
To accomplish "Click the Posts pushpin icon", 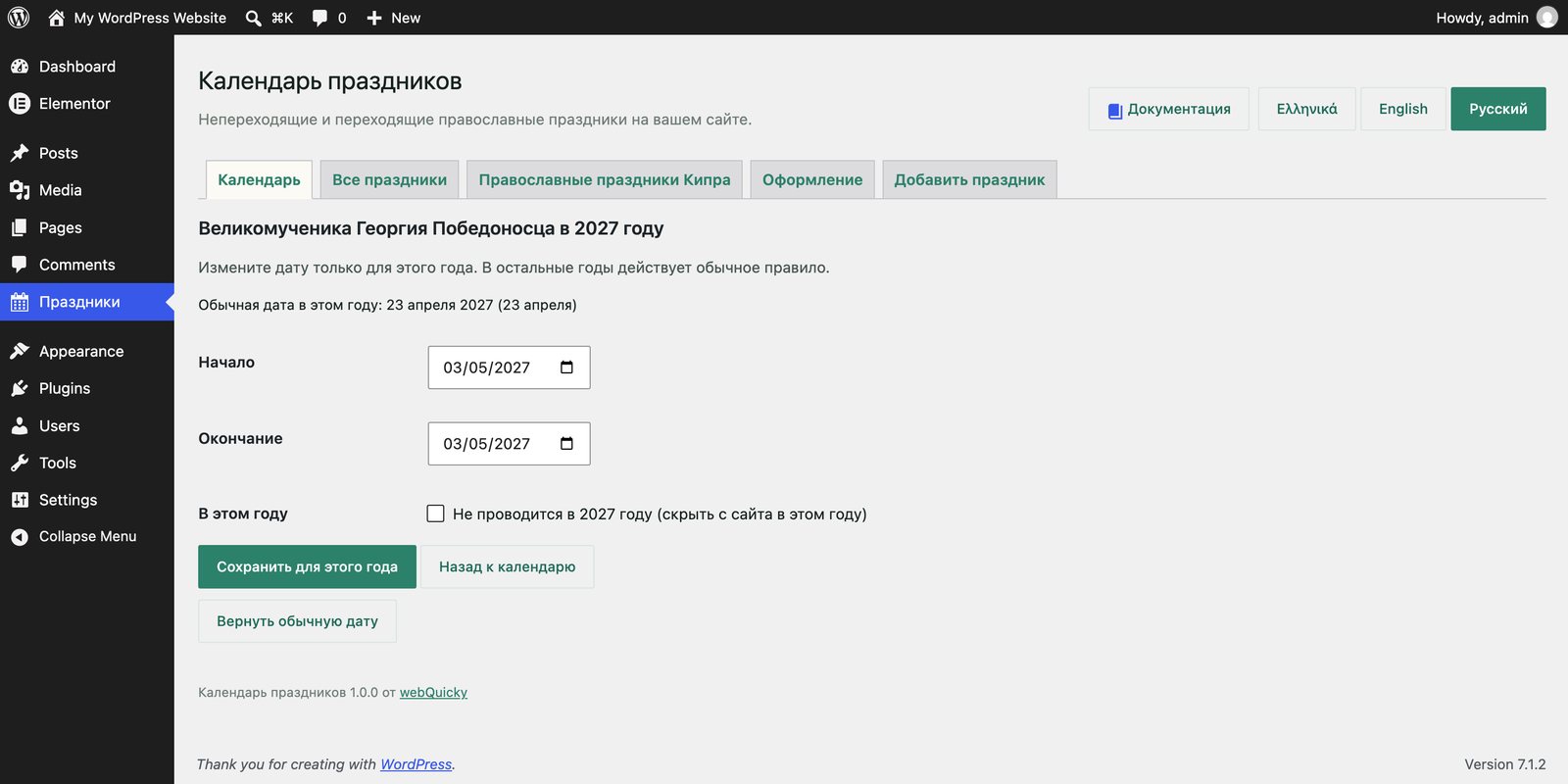I will (x=20, y=153).
